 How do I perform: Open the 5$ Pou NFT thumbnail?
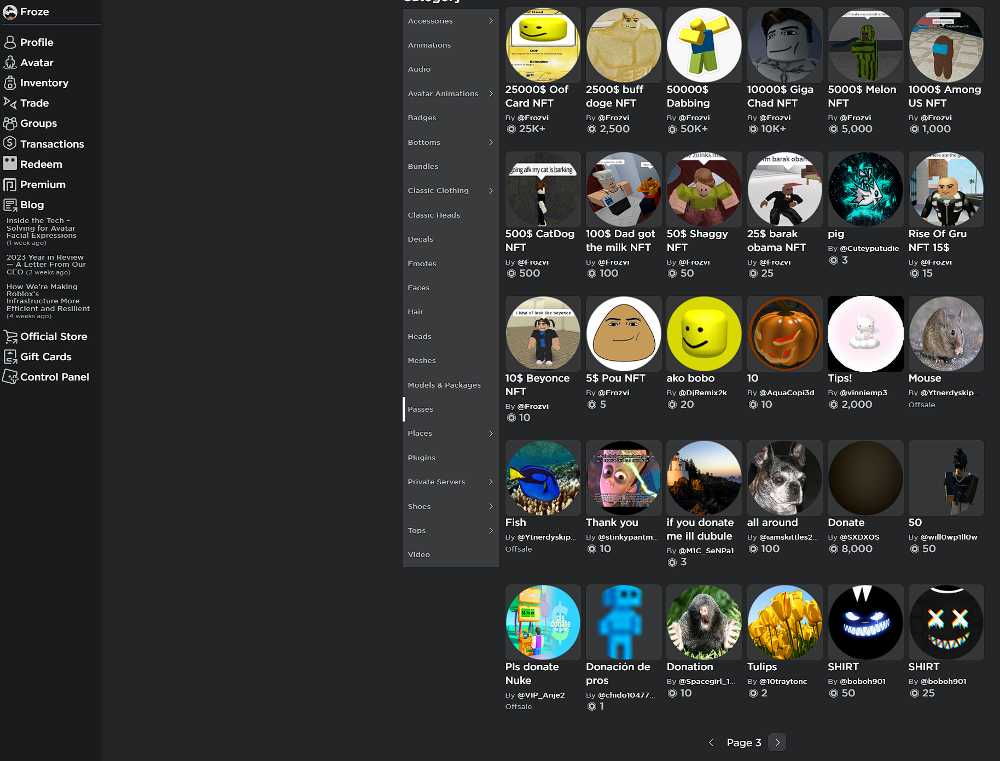(623, 333)
